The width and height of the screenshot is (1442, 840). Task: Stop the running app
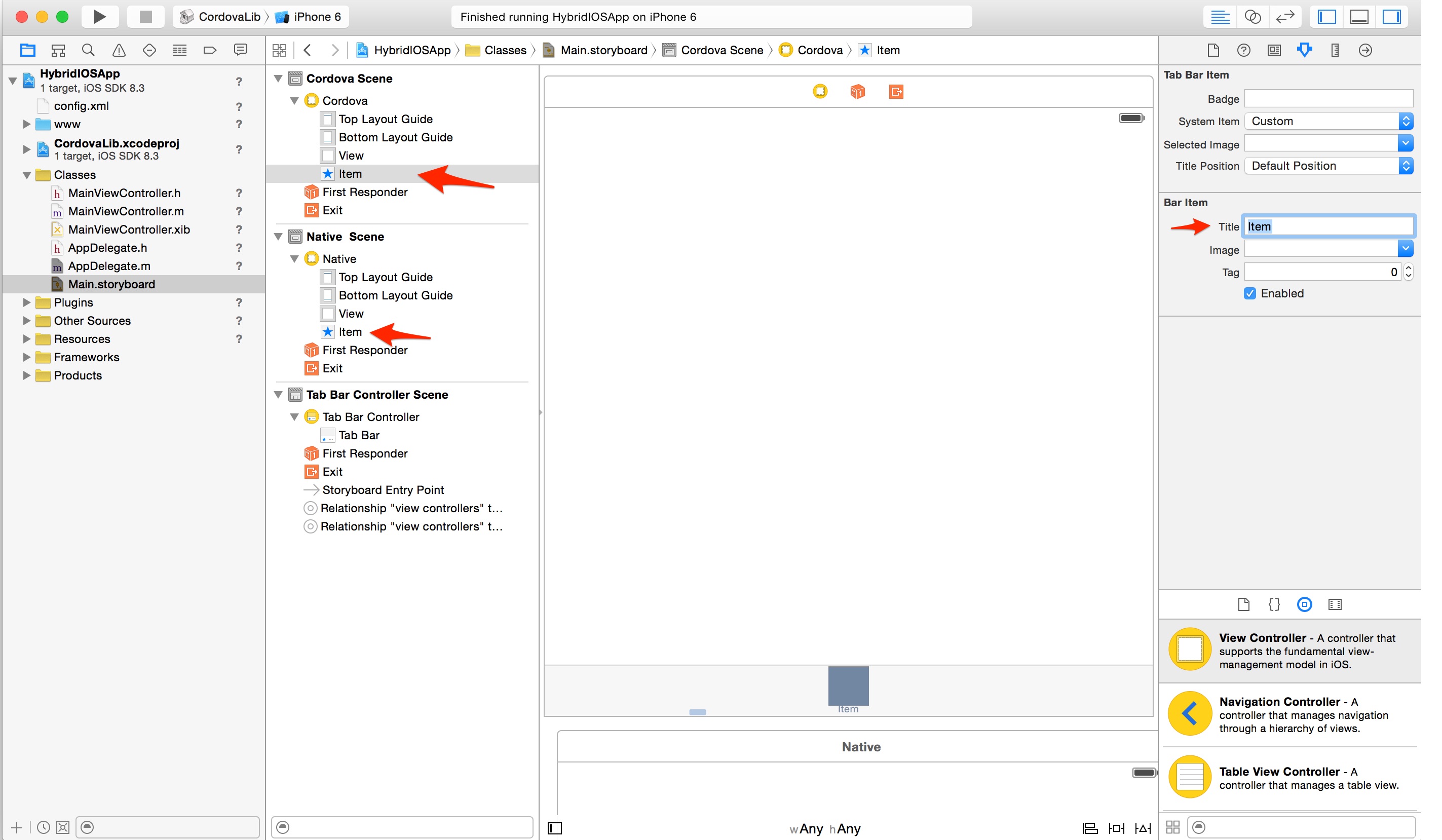point(145,17)
